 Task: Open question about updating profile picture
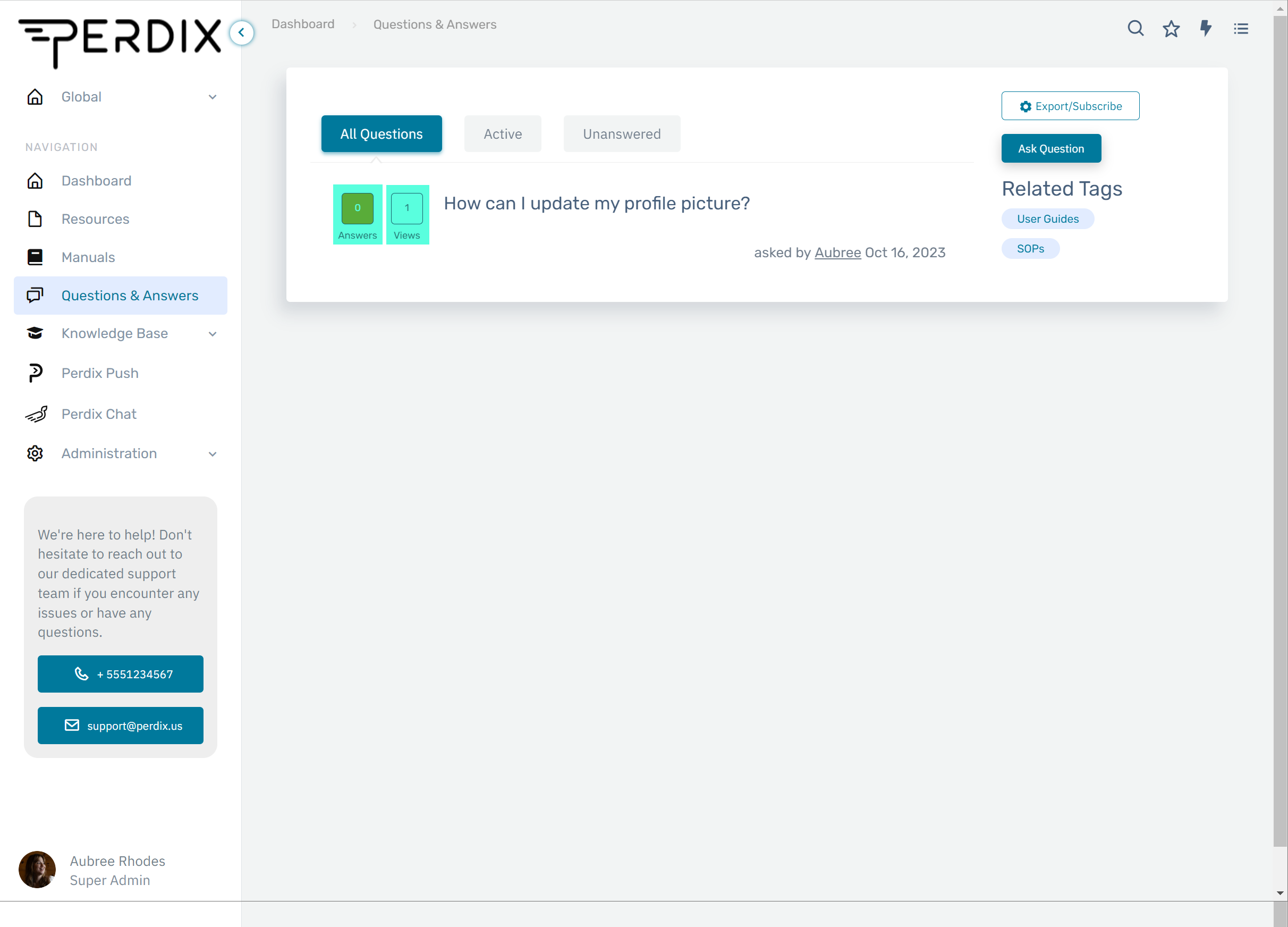coord(597,203)
